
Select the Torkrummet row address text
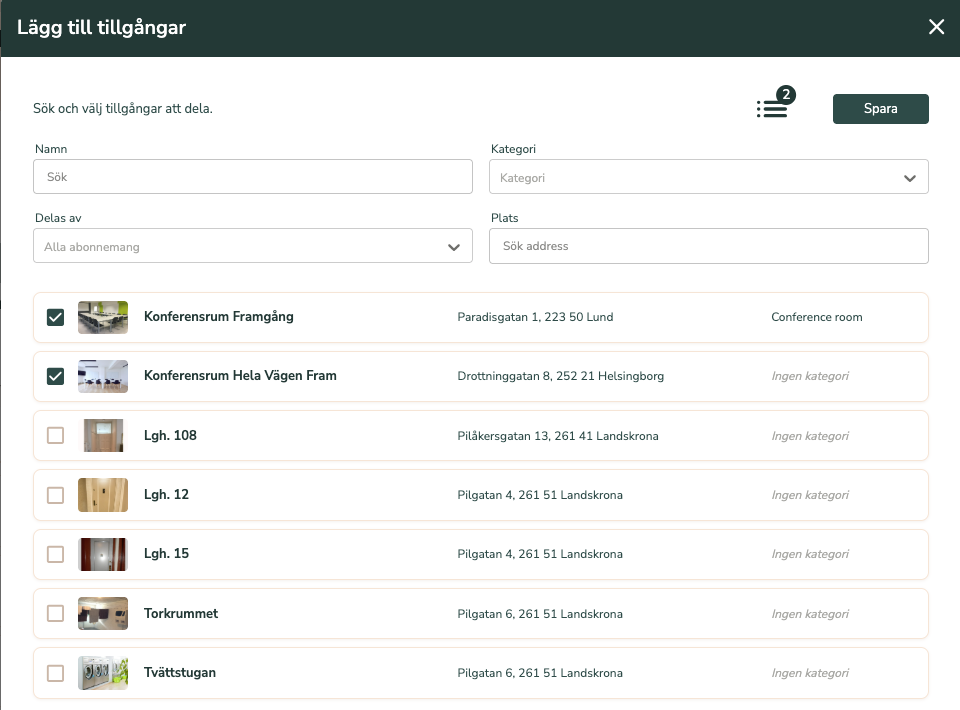[539, 614]
